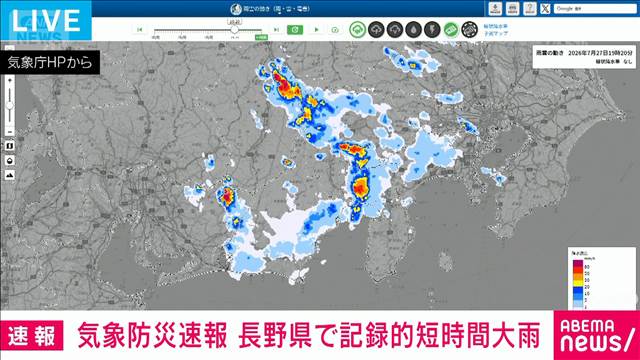Click the mountain terrain icon

pos(10,175)
